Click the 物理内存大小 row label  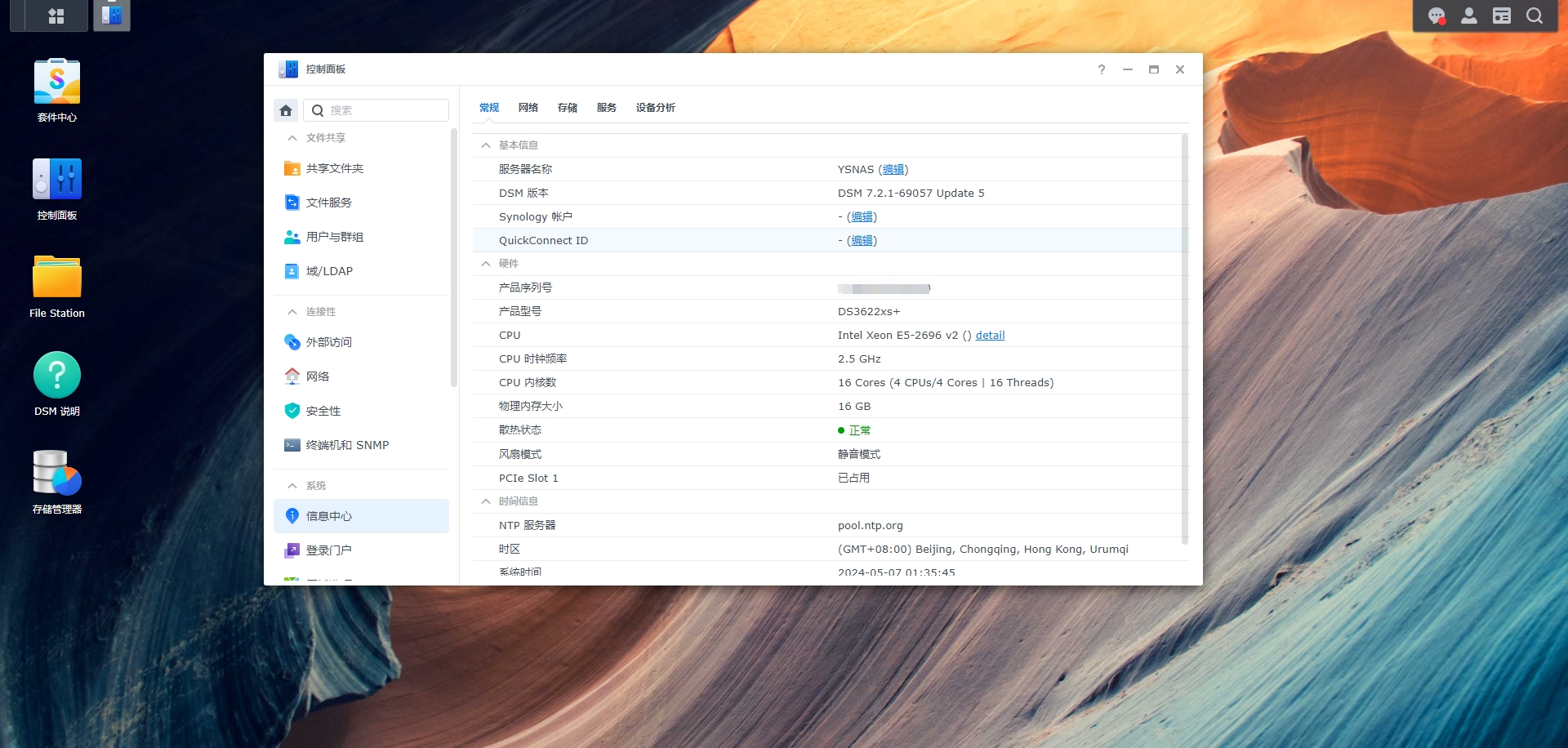[531, 407]
